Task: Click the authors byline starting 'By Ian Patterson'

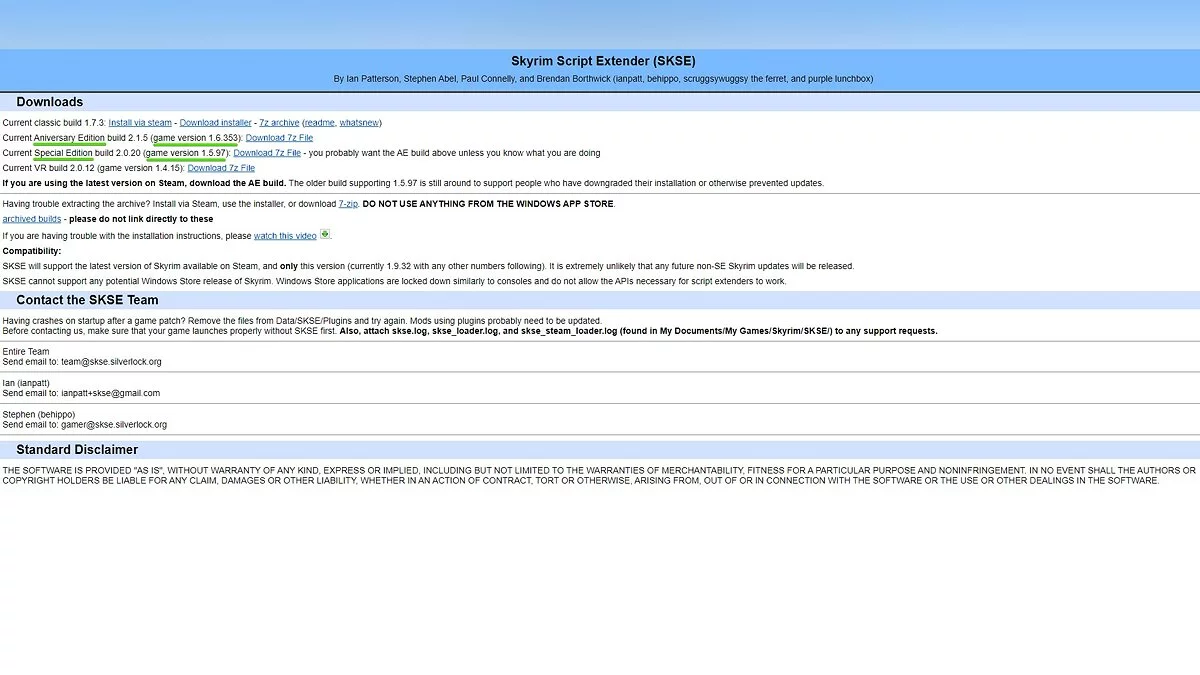Action: (603, 78)
